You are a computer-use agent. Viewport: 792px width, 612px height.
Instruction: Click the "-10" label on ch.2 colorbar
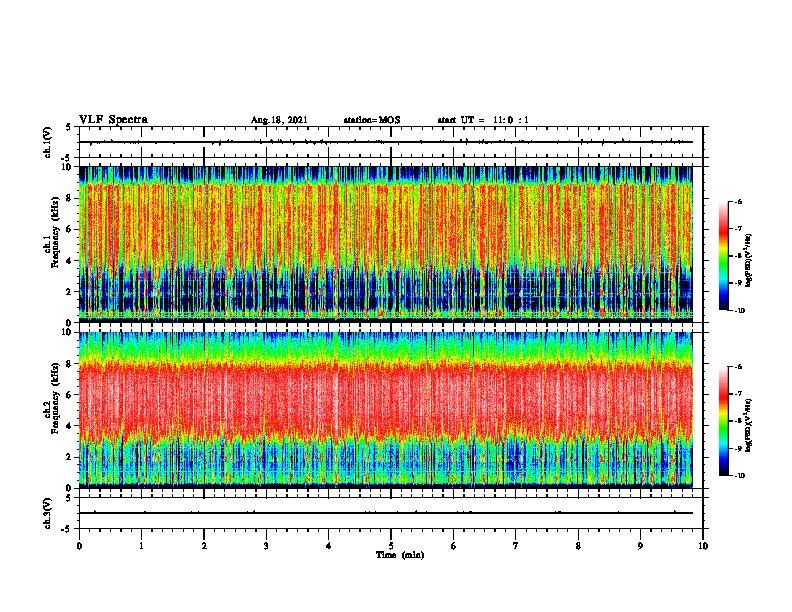(740, 476)
